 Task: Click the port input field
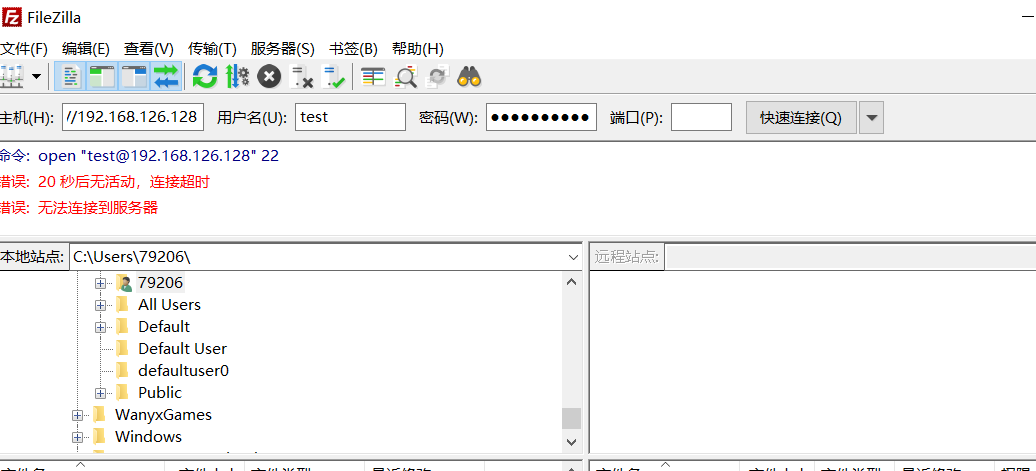click(701, 117)
